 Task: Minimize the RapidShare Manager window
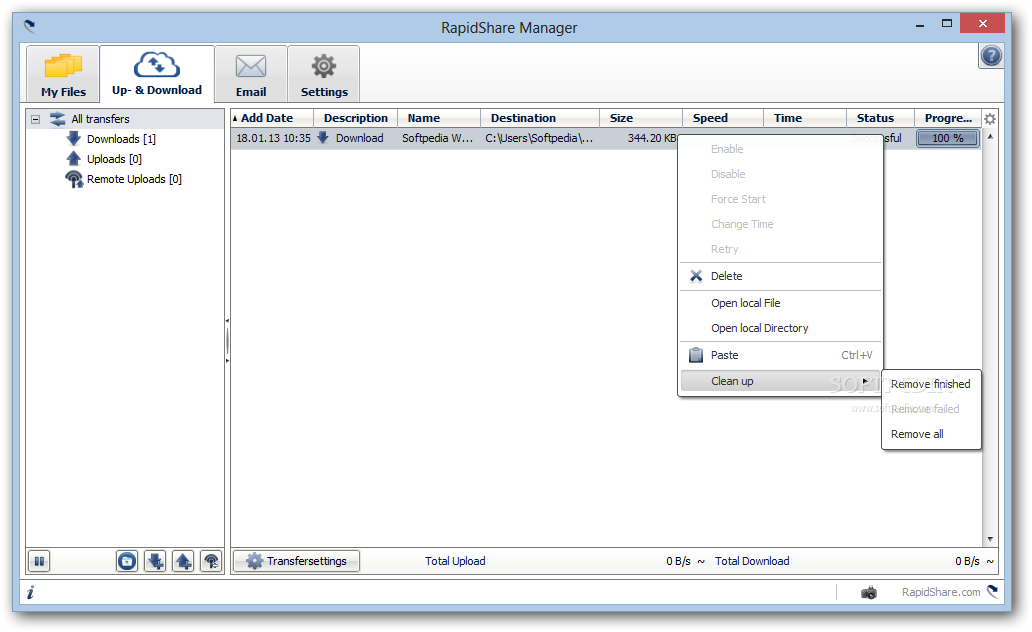(919, 25)
